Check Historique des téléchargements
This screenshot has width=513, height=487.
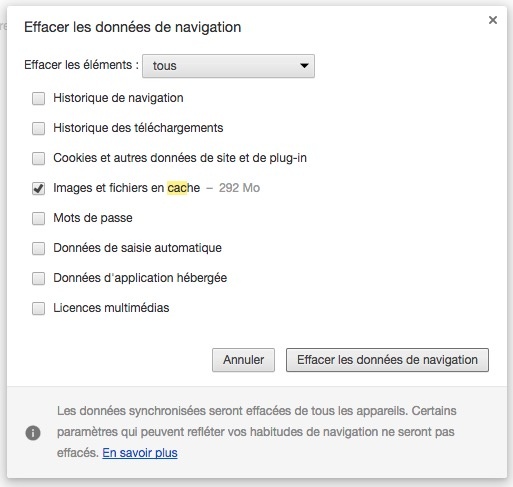(x=38, y=128)
